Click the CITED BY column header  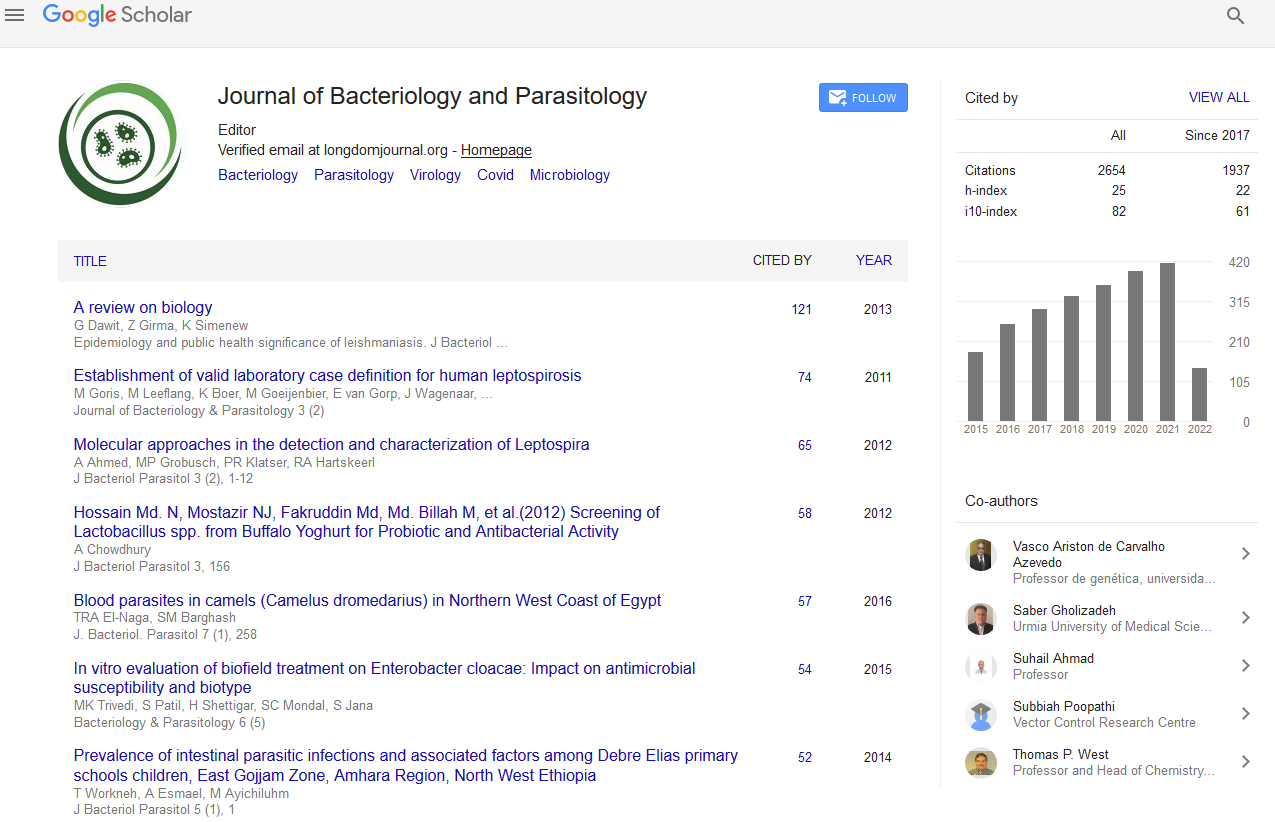point(782,260)
